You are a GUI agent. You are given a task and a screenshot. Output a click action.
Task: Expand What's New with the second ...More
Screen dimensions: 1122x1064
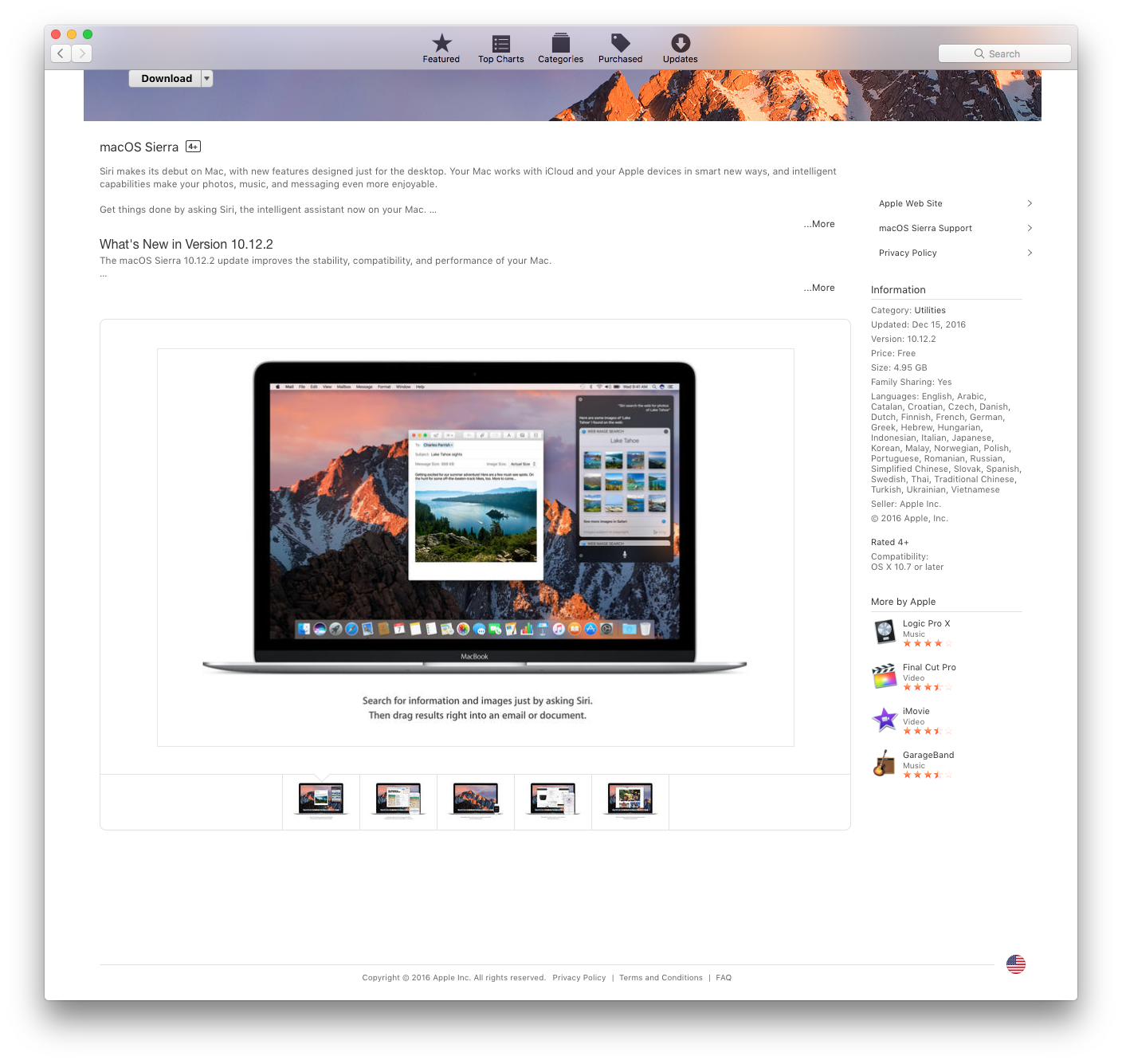point(819,288)
